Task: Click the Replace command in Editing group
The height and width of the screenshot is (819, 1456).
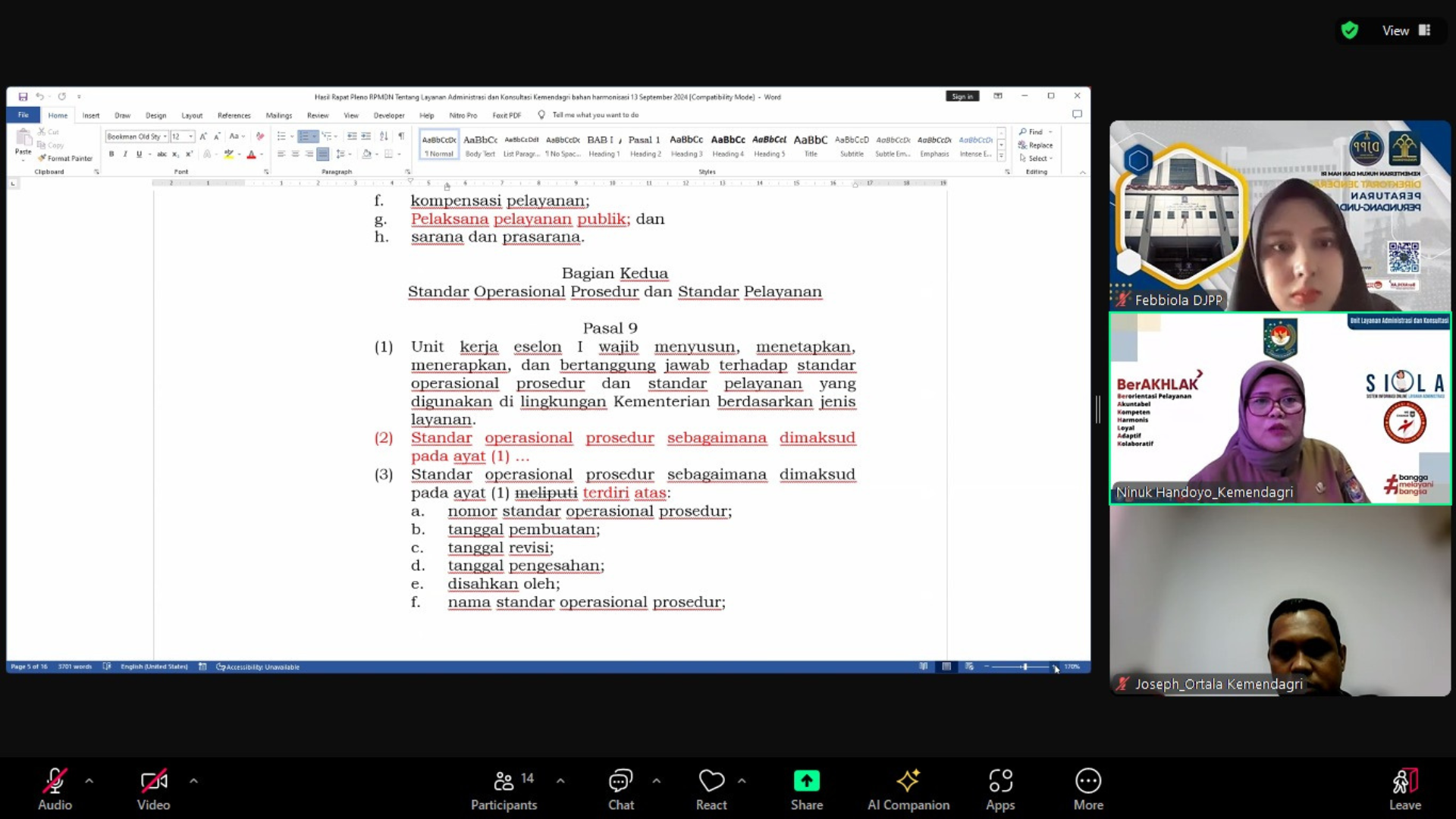Action: pos(1036,145)
